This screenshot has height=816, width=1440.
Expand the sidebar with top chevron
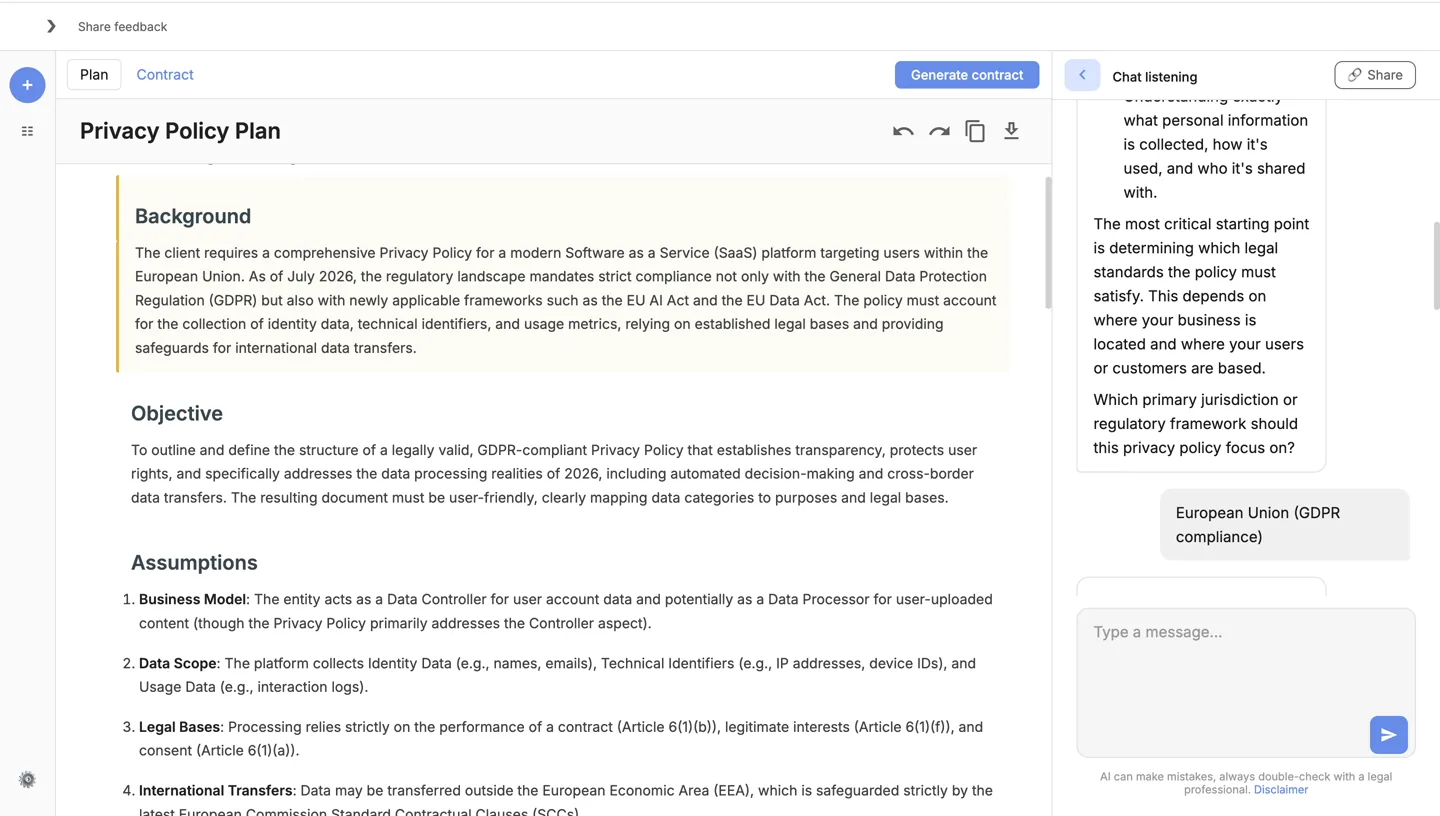coord(51,26)
